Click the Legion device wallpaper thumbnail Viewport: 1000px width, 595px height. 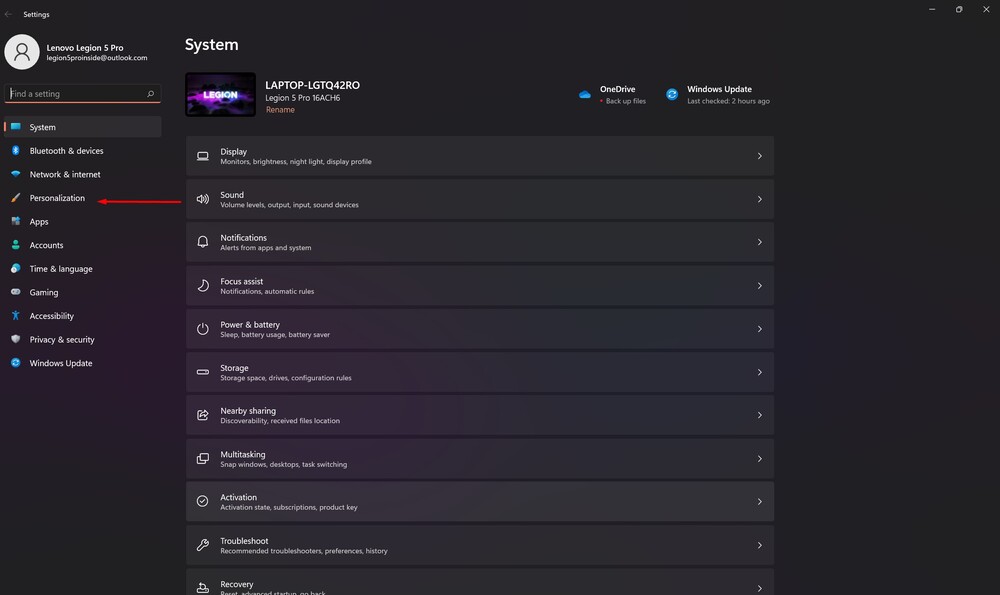click(x=221, y=94)
